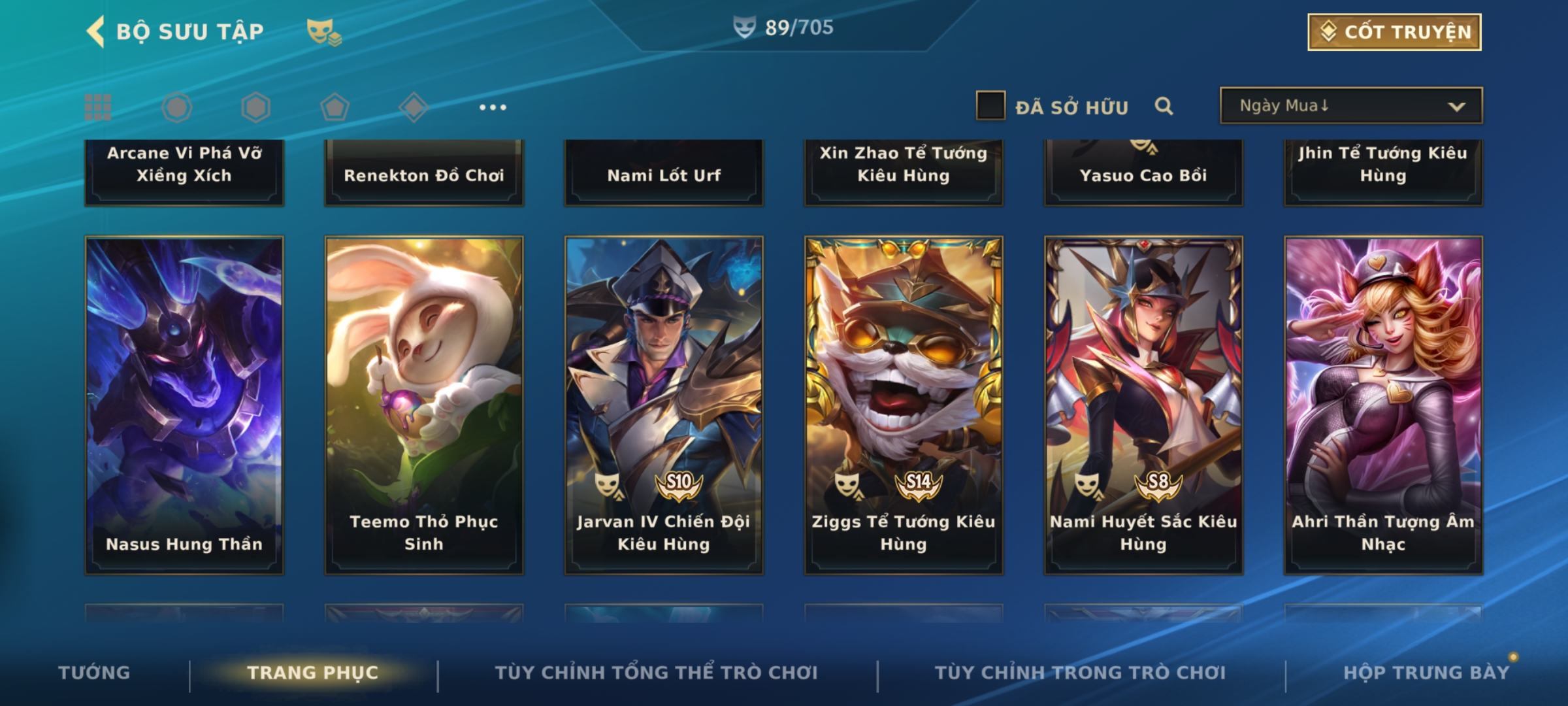This screenshot has height=706, width=1568.
Task: Toggle the Đã Sở Hữu checkbox
Action: [990, 105]
